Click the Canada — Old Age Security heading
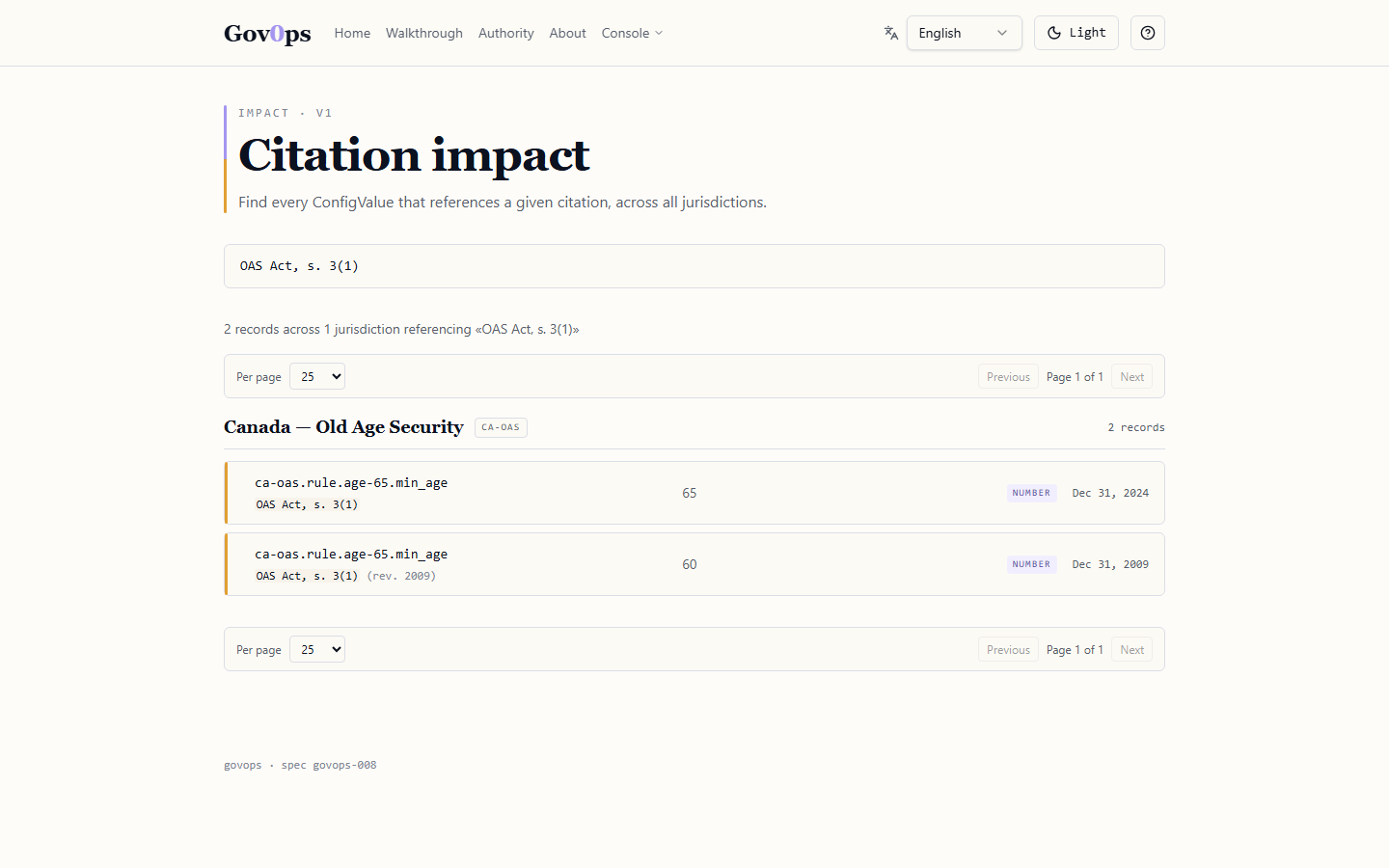This screenshot has width=1389, height=868. click(x=343, y=427)
